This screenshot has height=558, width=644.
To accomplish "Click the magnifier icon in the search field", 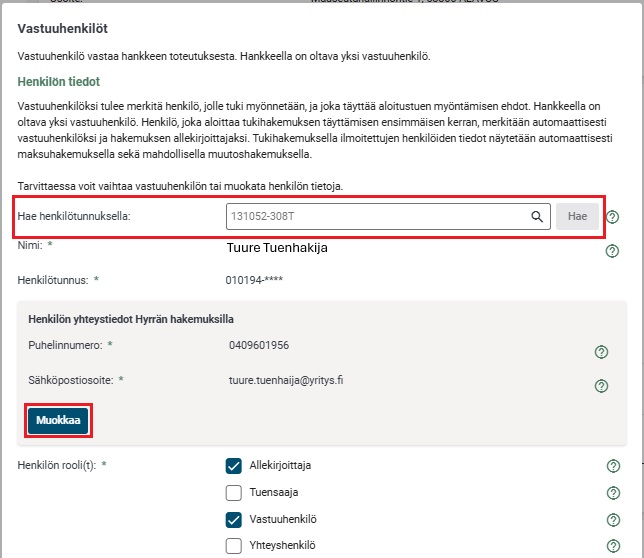I will pos(537,216).
